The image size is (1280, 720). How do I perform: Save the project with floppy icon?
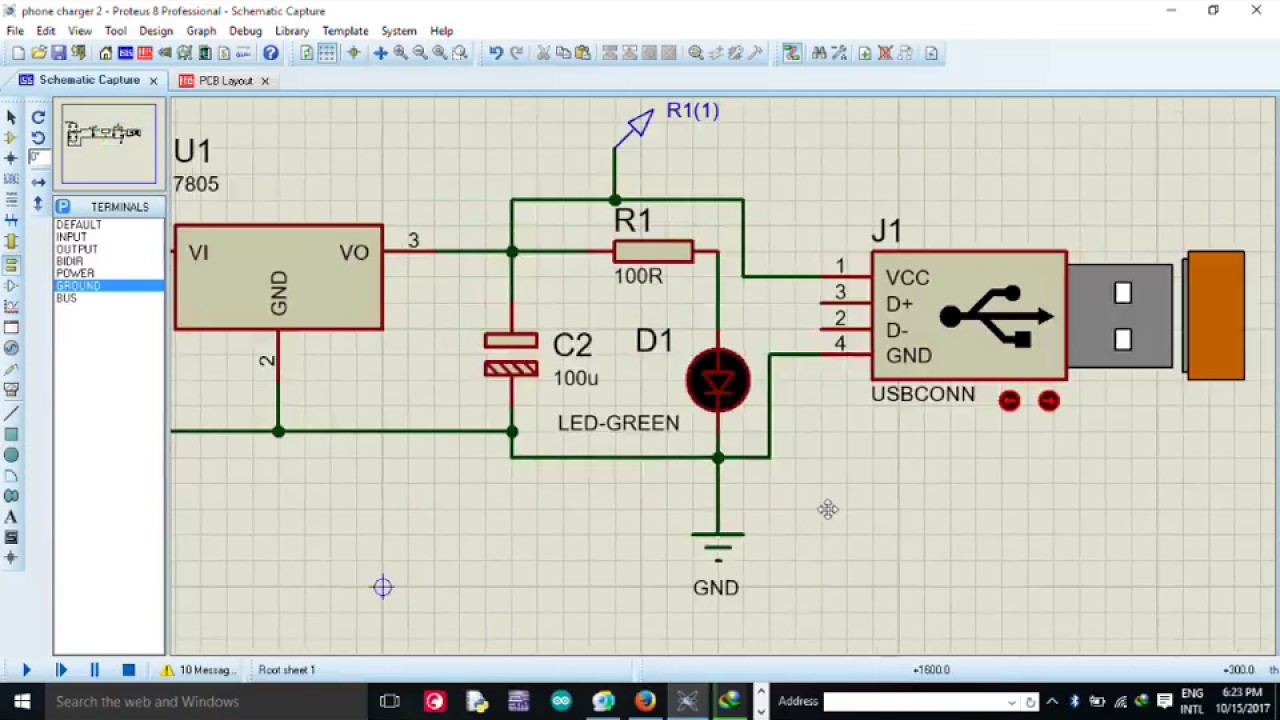[58, 53]
